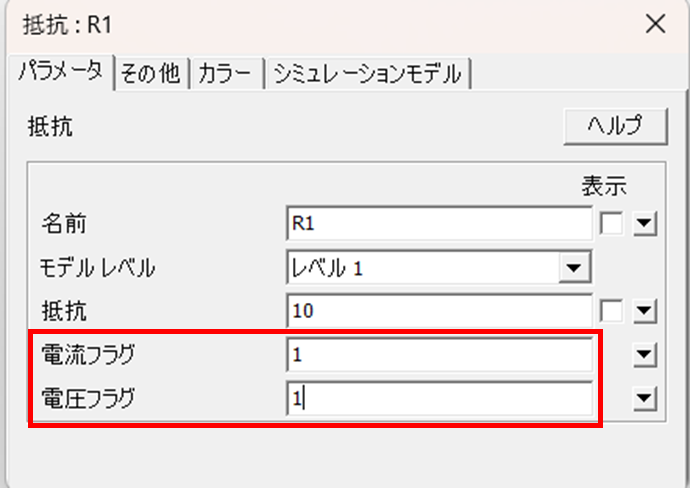Click the 抵抗 value field showing 10
690x488 pixels.
point(438,311)
